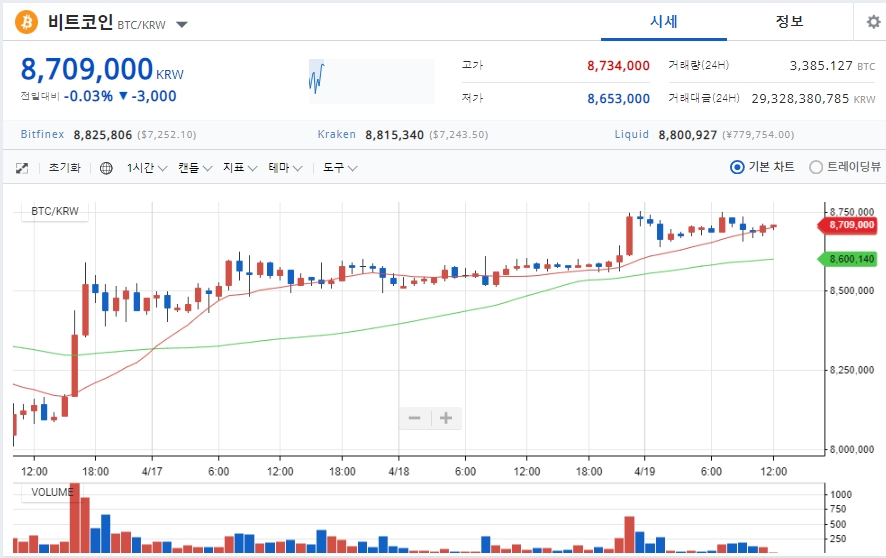Viewport: 886px width, 558px height.
Task: Click the globe timezone icon
Action: (107, 168)
